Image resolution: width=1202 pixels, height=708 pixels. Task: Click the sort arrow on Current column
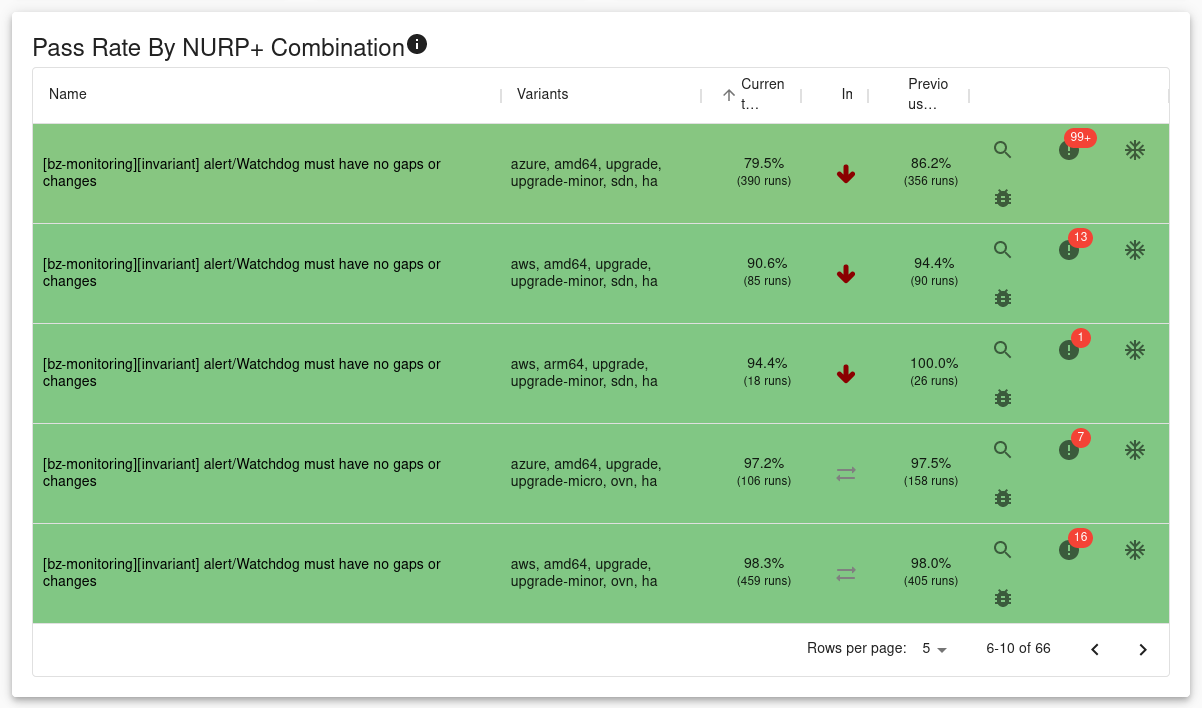click(x=729, y=95)
